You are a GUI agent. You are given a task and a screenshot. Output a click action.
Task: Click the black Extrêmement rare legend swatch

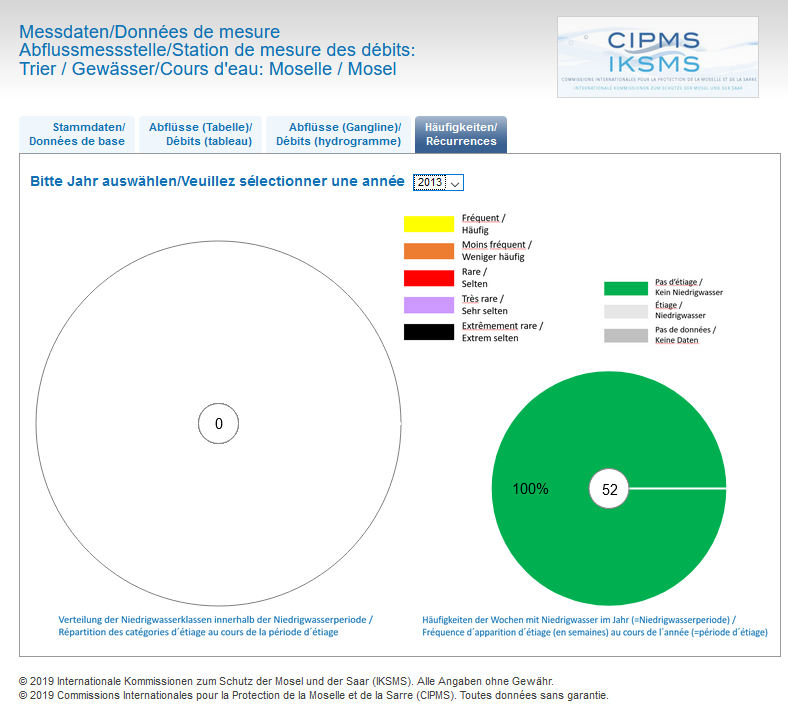pos(429,332)
